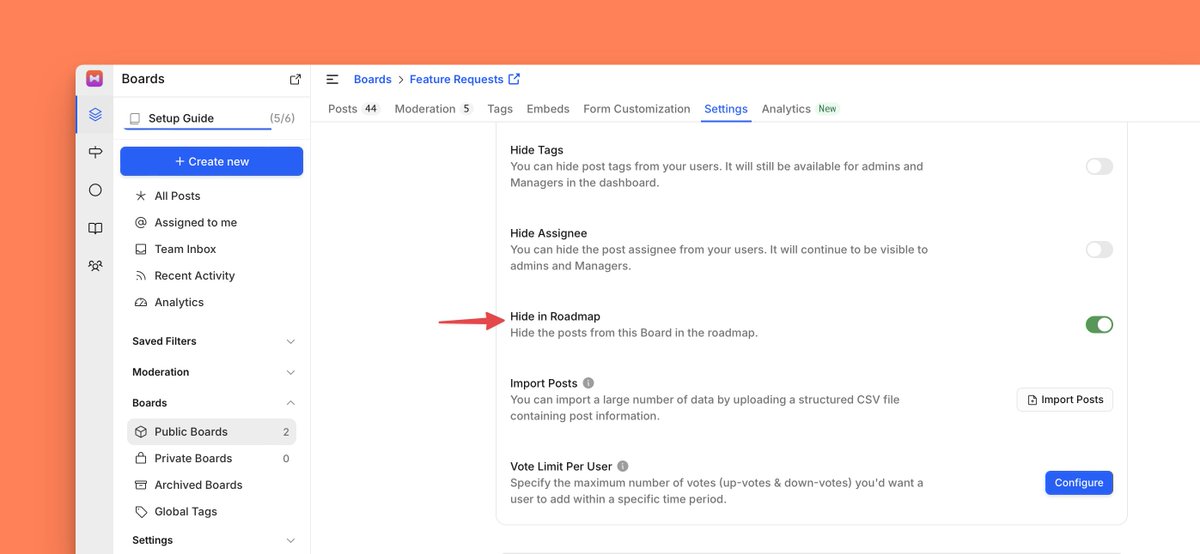Open the Setup Guide item
Screen dimensions: 1200x554
tap(211, 118)
